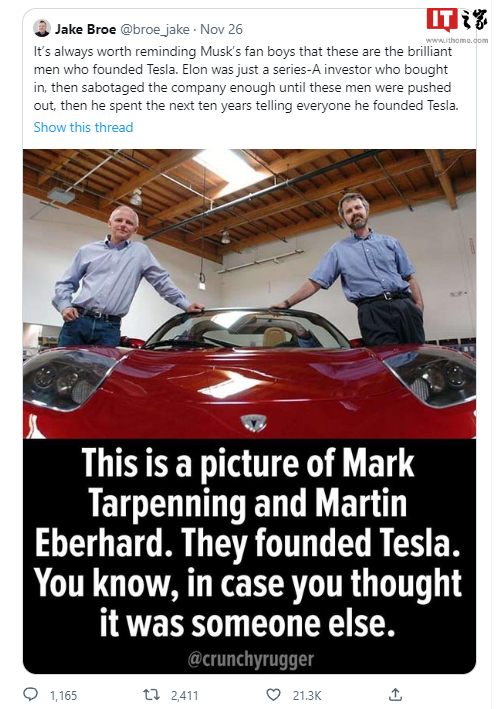Click the www.ithome.com watermark text
The width and height of the screenshot is (496, 709).
point(457,40)
